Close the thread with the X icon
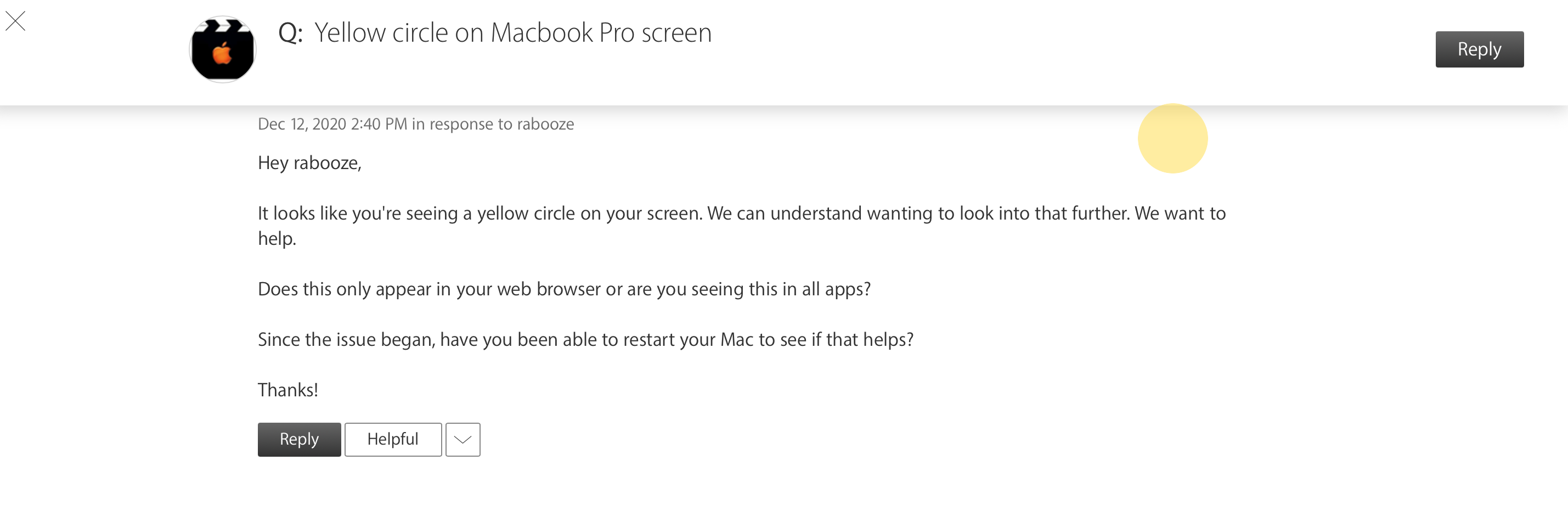 [x=15, y=21]
